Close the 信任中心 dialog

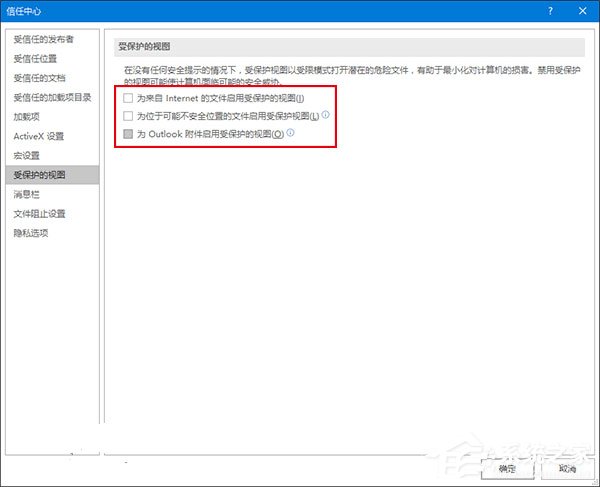coord(582,11)
